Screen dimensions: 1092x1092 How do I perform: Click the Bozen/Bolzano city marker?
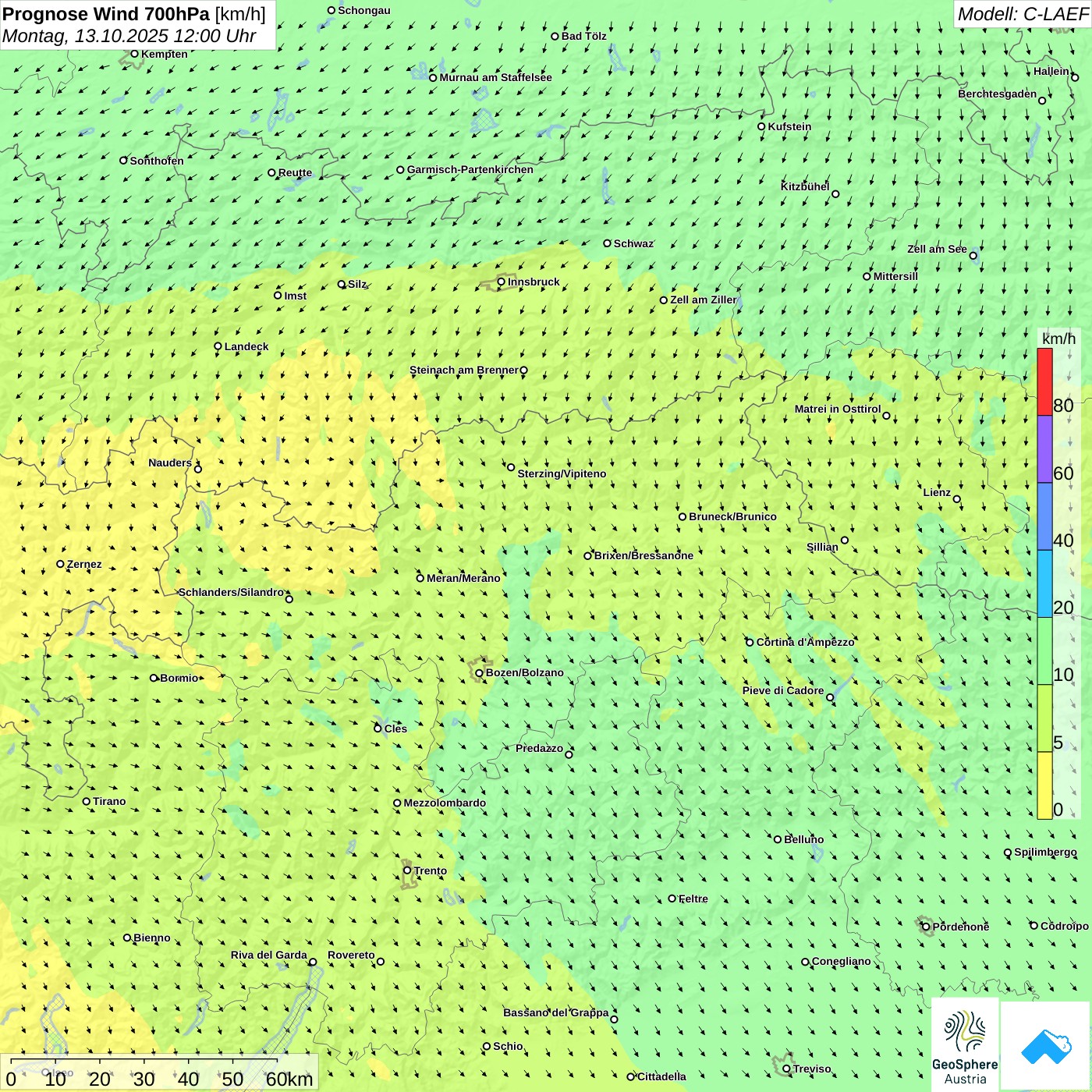tap(480, 673)
